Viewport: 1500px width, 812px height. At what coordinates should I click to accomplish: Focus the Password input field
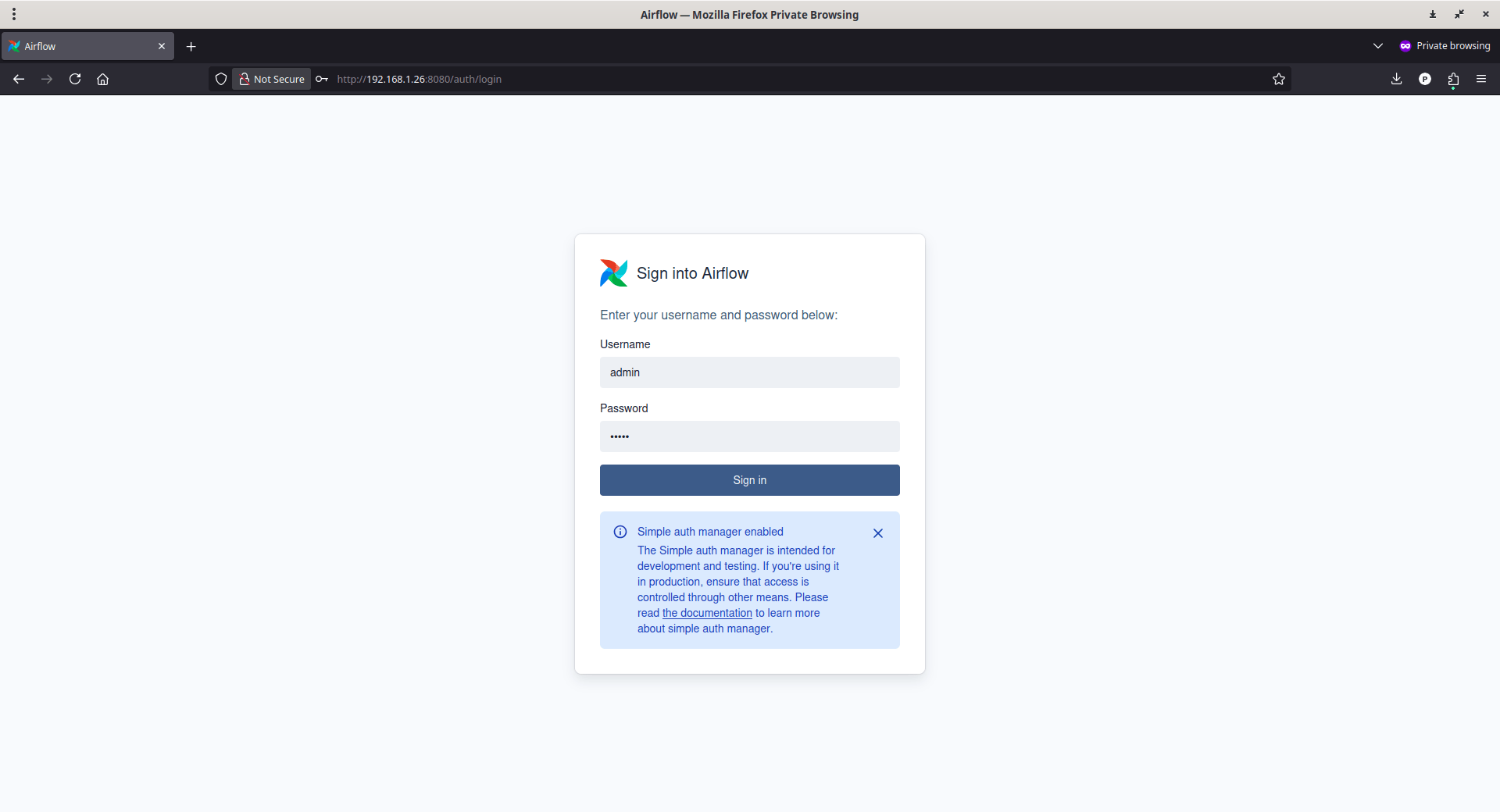coord(750,436)
